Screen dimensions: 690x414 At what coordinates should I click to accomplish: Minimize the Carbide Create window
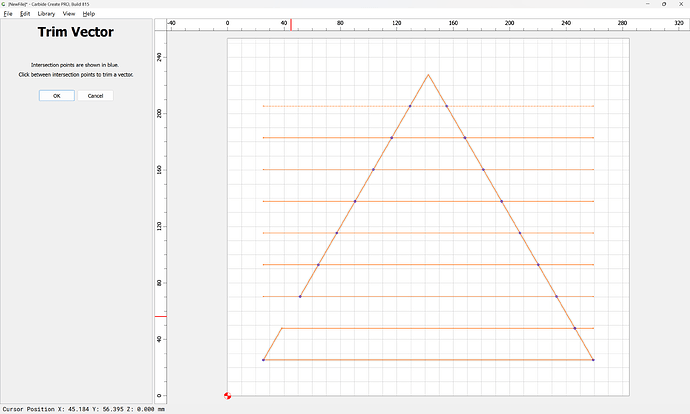pyautogui.click(x=648, y=4)
